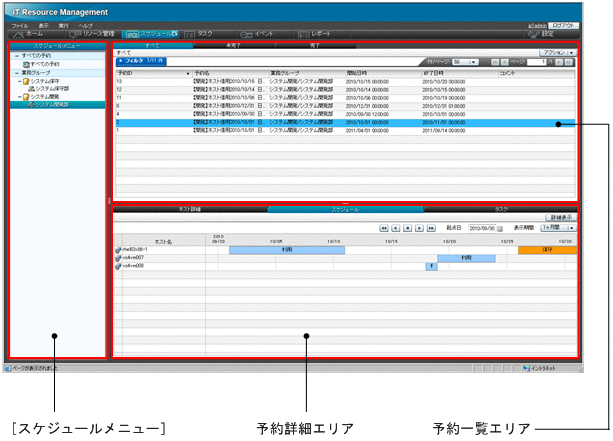Select the すべての予約 tree item with icon
Screen dimensions: 613x441
41,64
